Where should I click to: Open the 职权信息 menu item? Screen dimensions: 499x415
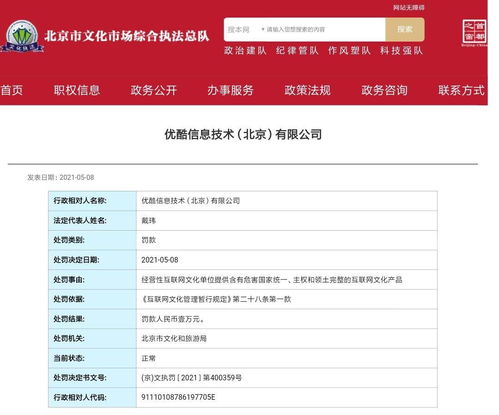click(77, 90)
